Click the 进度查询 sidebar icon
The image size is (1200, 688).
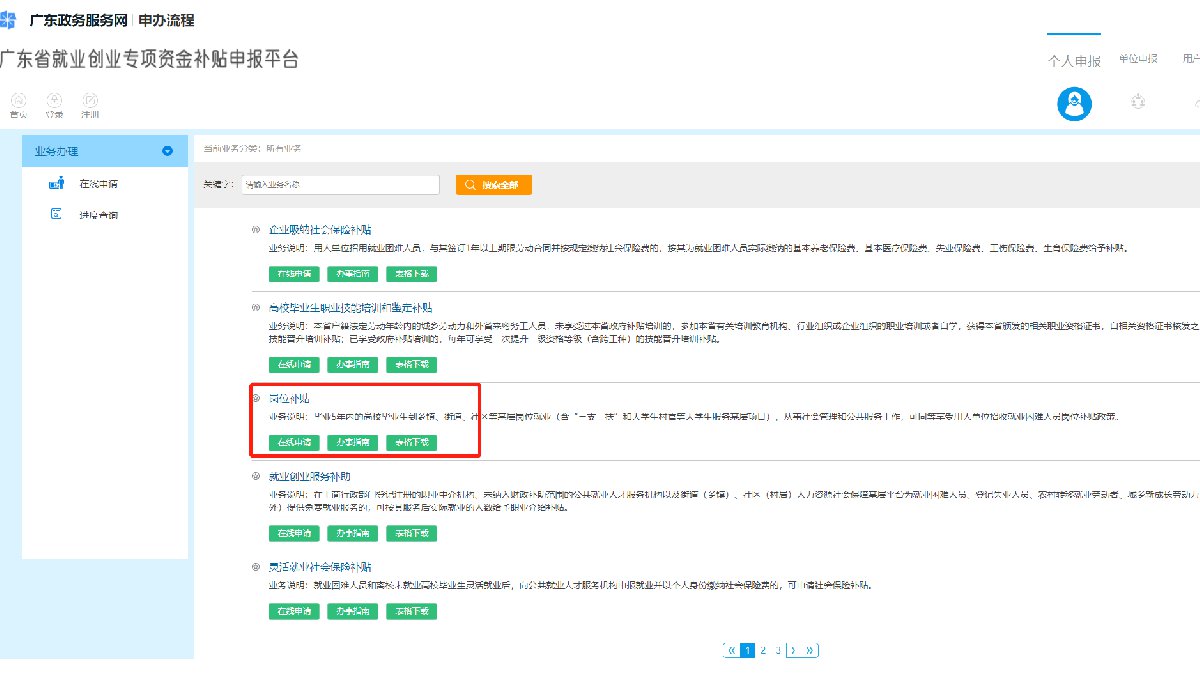coord(57,215)
